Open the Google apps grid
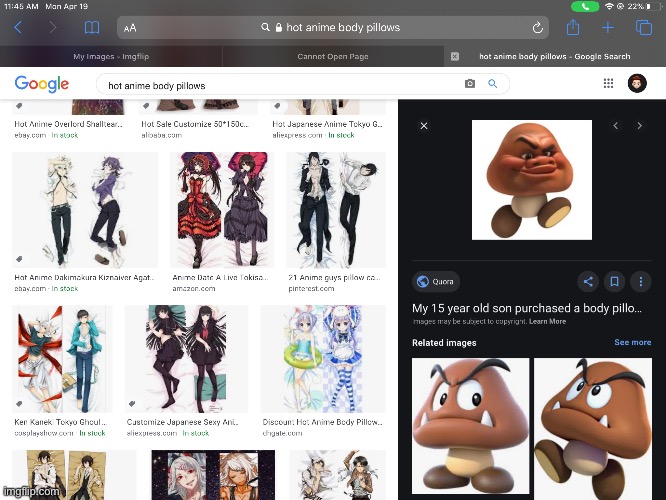The height and width of the screenshot is (500, 666). 608,83
